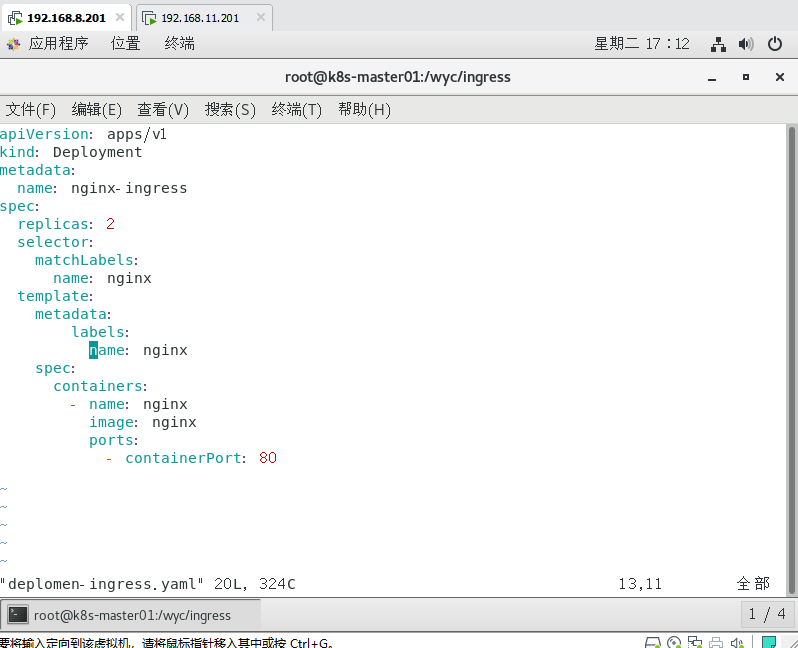Screen dimensions: 798x648
Task: Open the 查看(V) menu
Action: coord(163,109)
